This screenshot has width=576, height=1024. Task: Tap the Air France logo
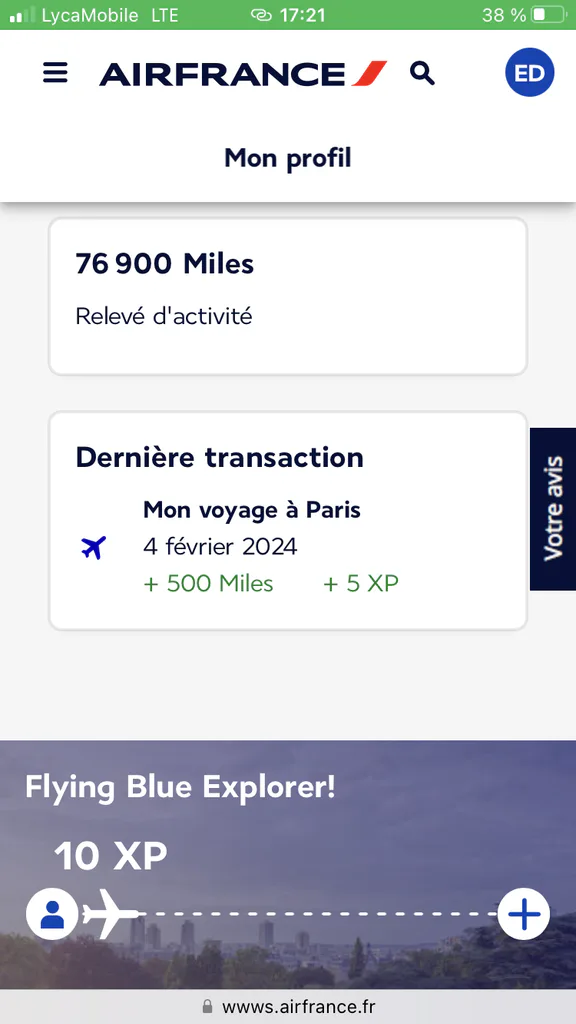[x=243, y=73]
